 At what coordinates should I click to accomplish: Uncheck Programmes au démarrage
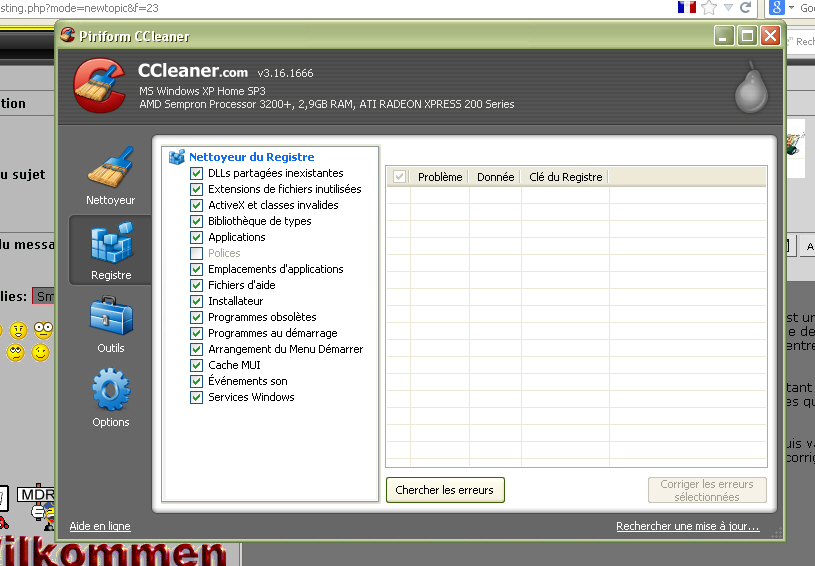(x=196, y=333)
